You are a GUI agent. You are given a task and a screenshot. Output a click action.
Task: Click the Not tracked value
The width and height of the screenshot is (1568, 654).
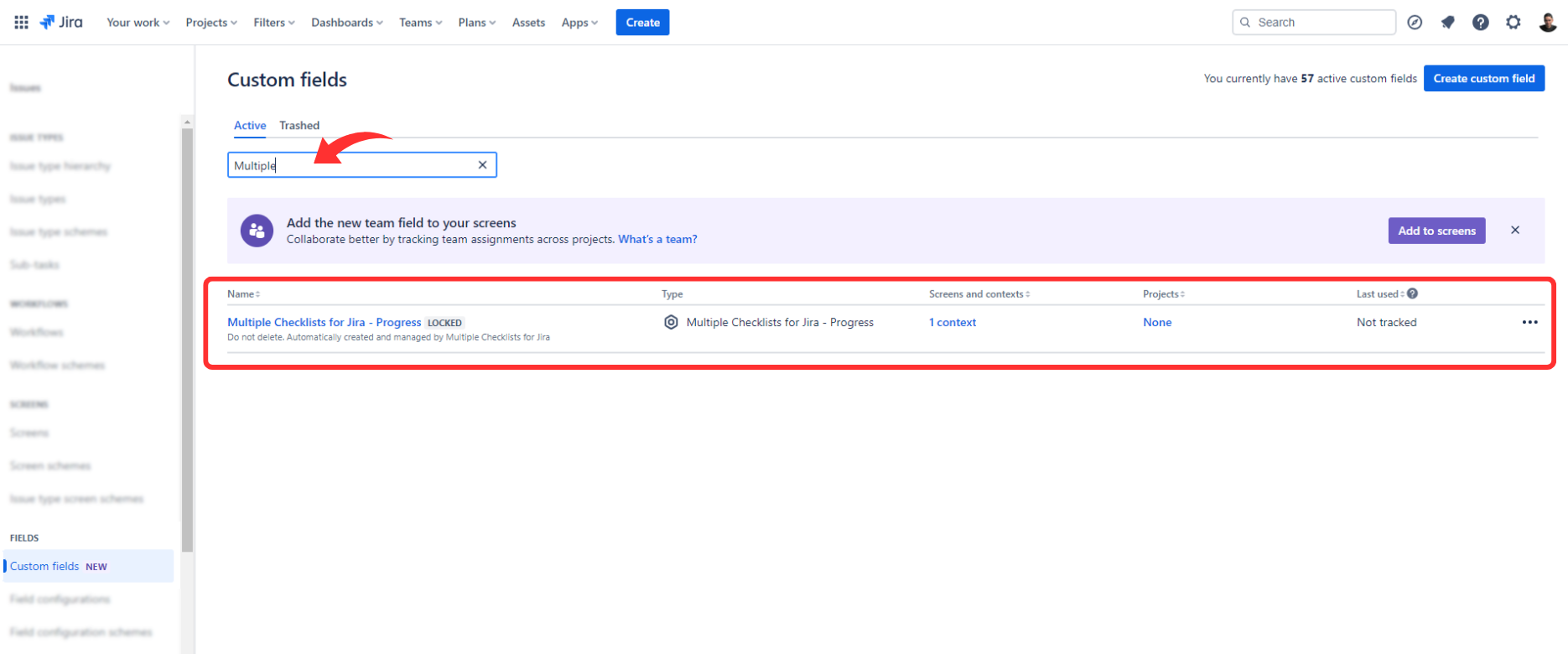pyautogui.click(x=1387, y=322)
